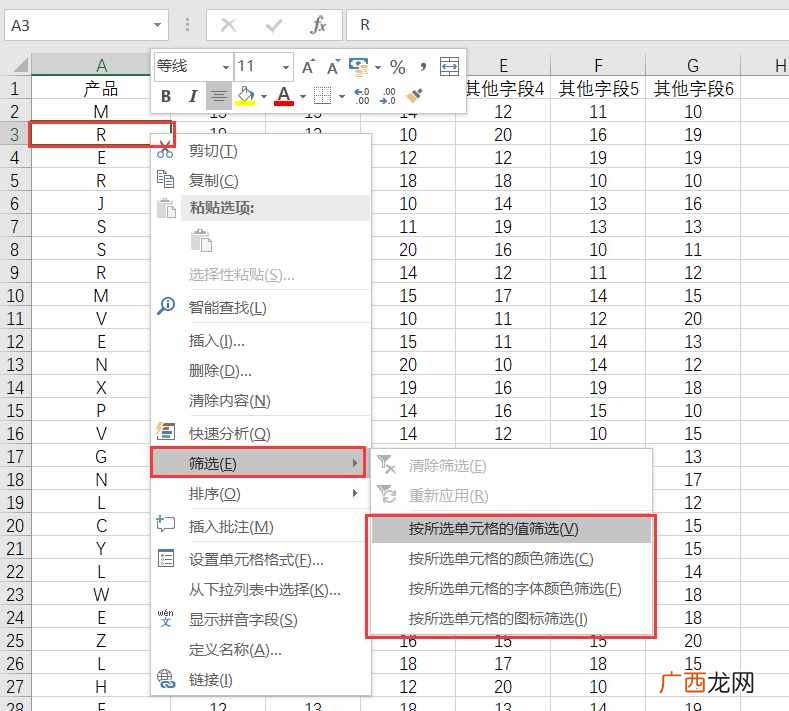Image resolution: width=789 pixels, height=711 pixels.
Task: Select row 10 header
Action: (15, 295)
